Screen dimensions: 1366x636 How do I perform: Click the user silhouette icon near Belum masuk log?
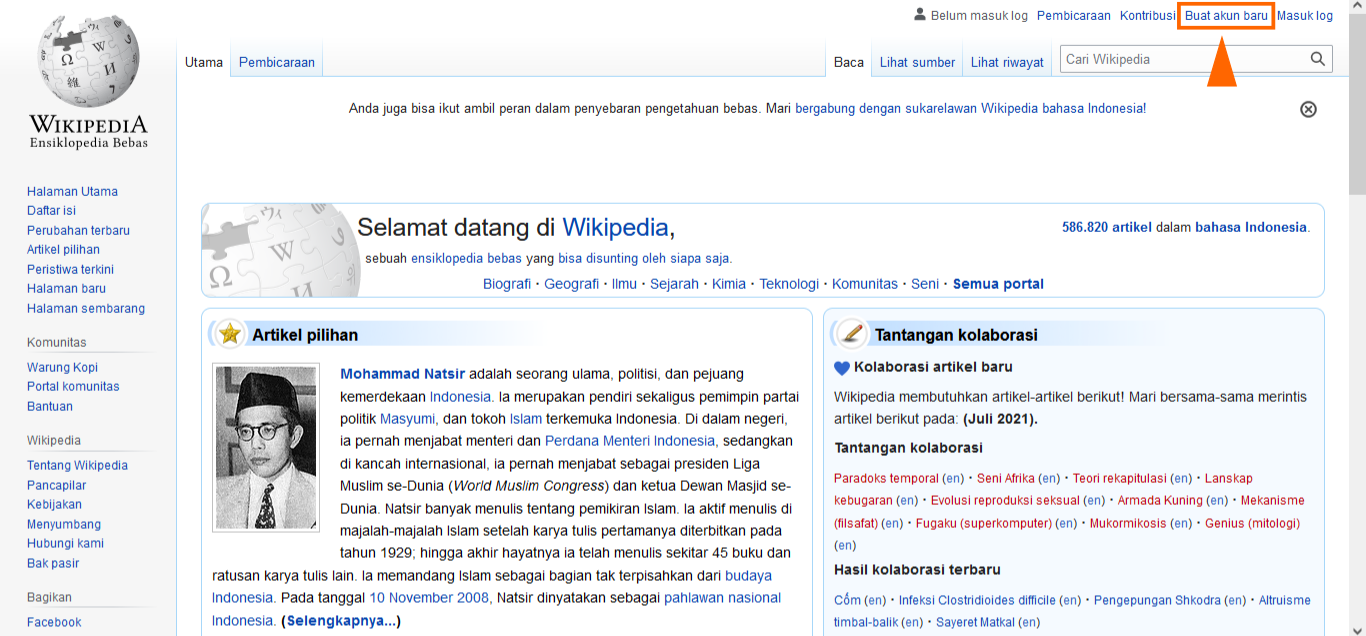pos(920,15)
